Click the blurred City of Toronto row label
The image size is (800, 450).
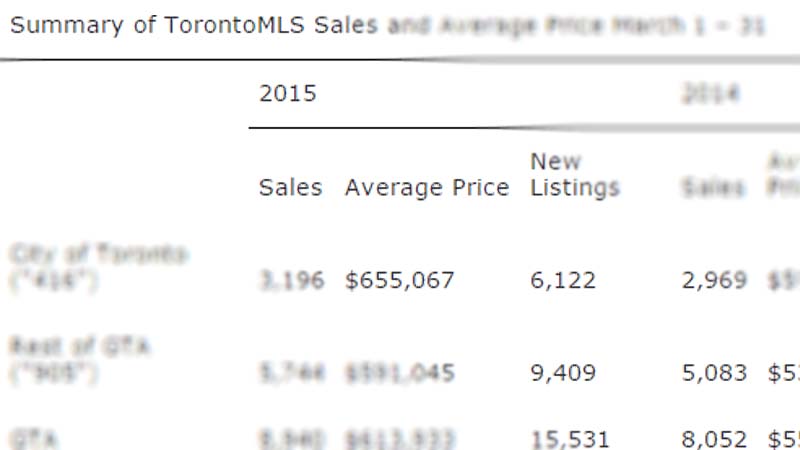[99, 267]
